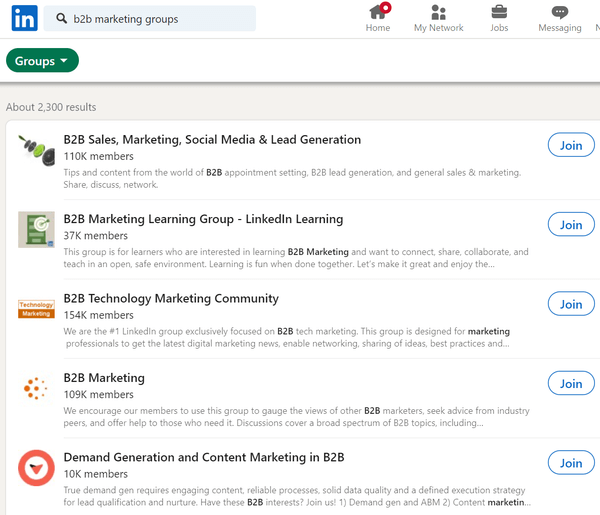Join the Demand Generation and Content Marketing group
Image resolution: width=600 pixels, height=515 pixels.
pyautogui.click(x=571, y=463)
